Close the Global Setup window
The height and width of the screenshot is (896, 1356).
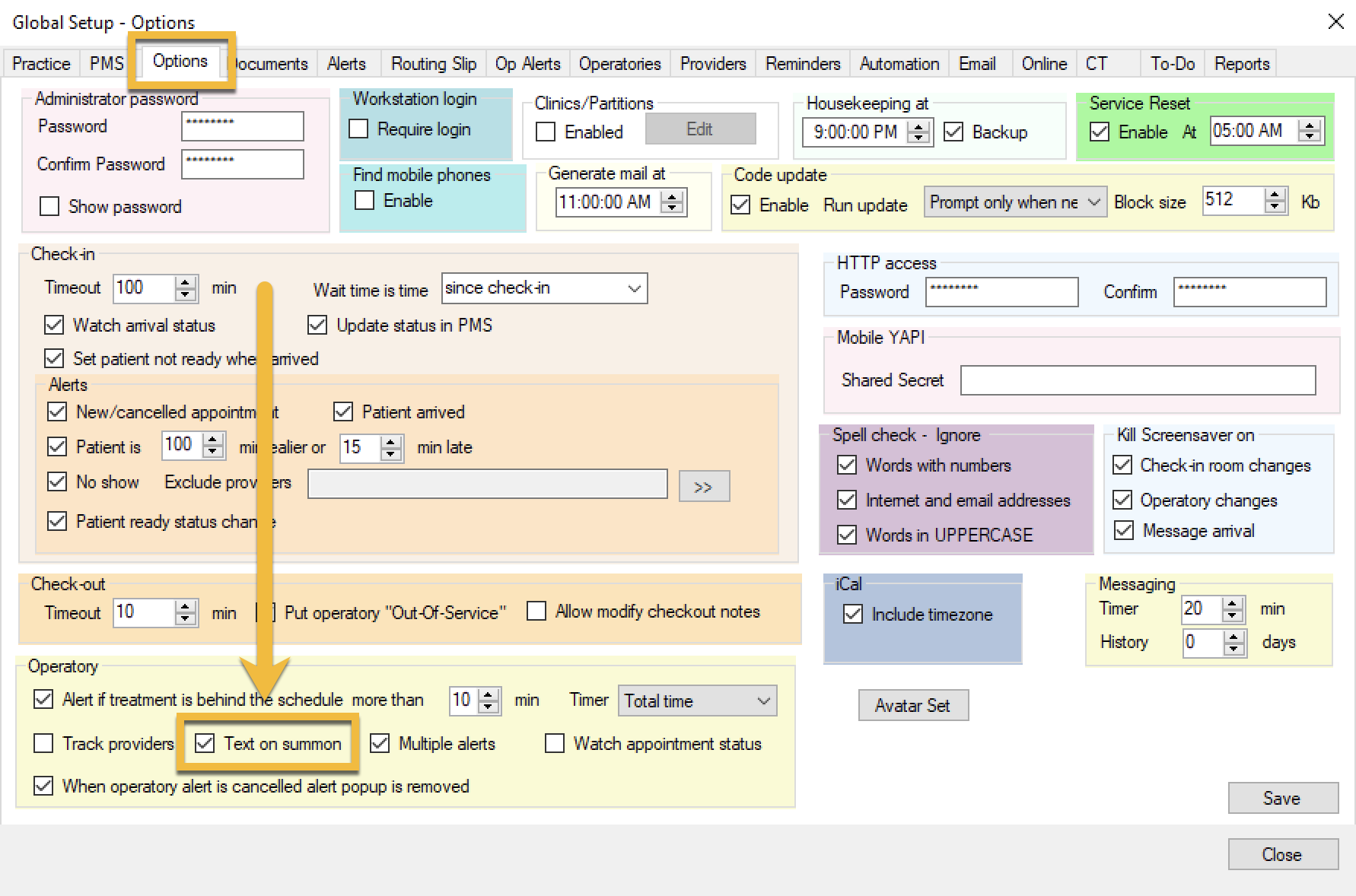(1336, 21)
